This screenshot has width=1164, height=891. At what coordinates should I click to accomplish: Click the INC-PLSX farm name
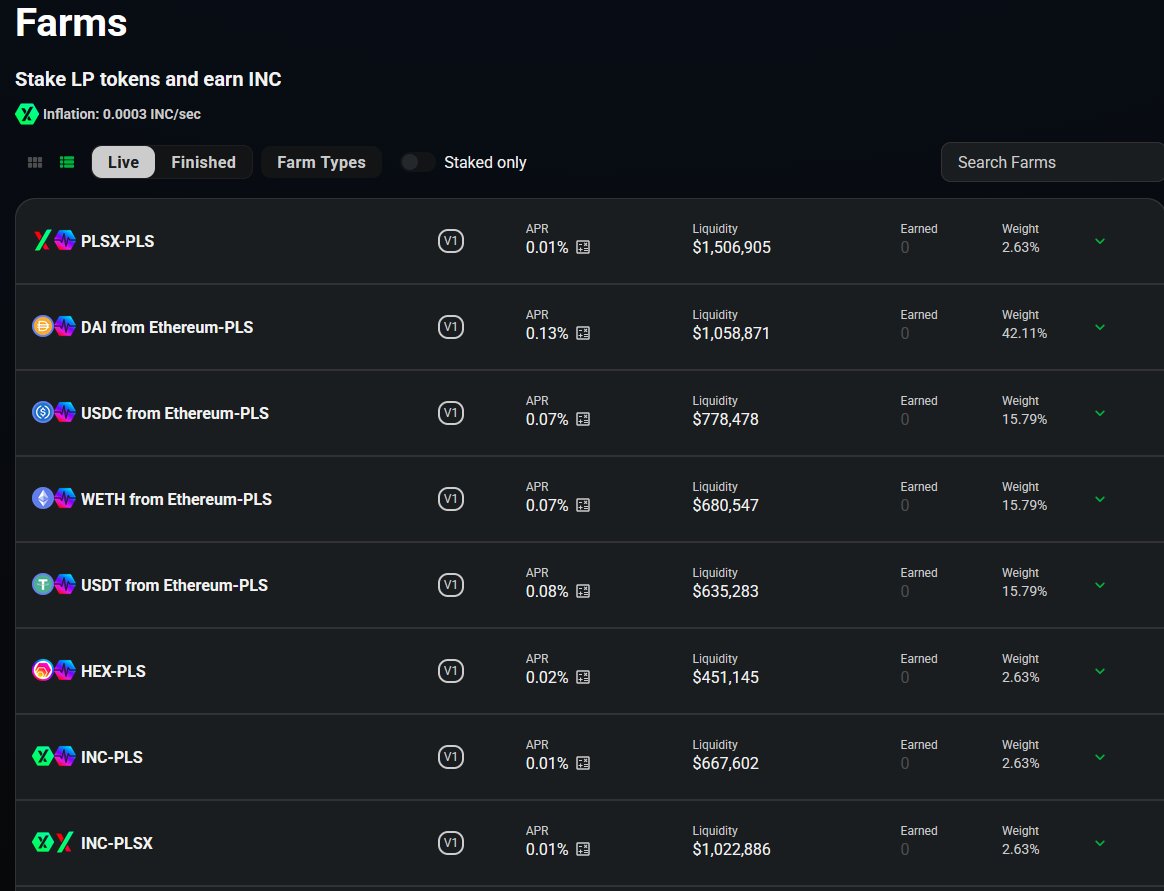tap(117, 843)
